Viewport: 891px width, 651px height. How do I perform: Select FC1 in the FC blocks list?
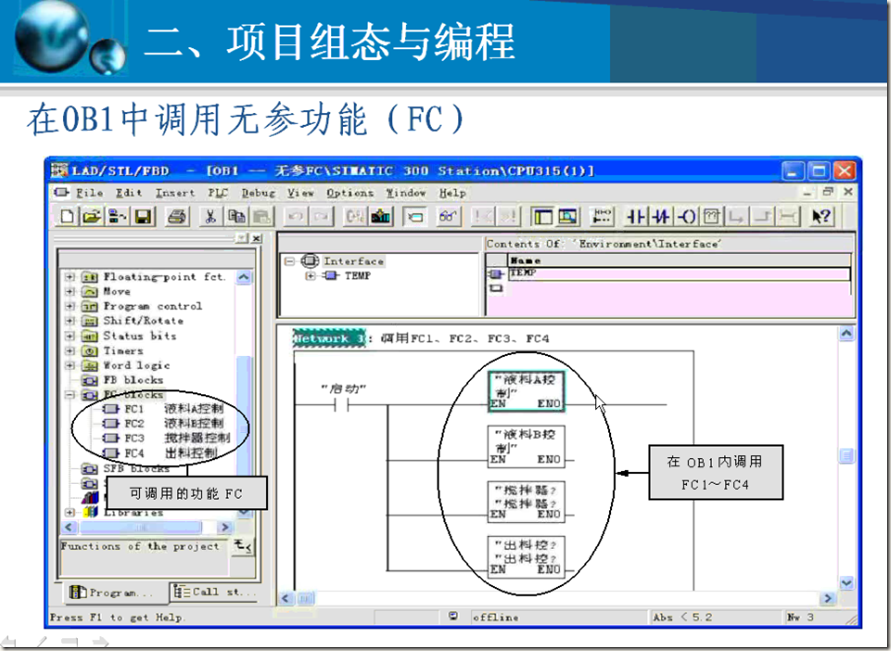[163, 409]
